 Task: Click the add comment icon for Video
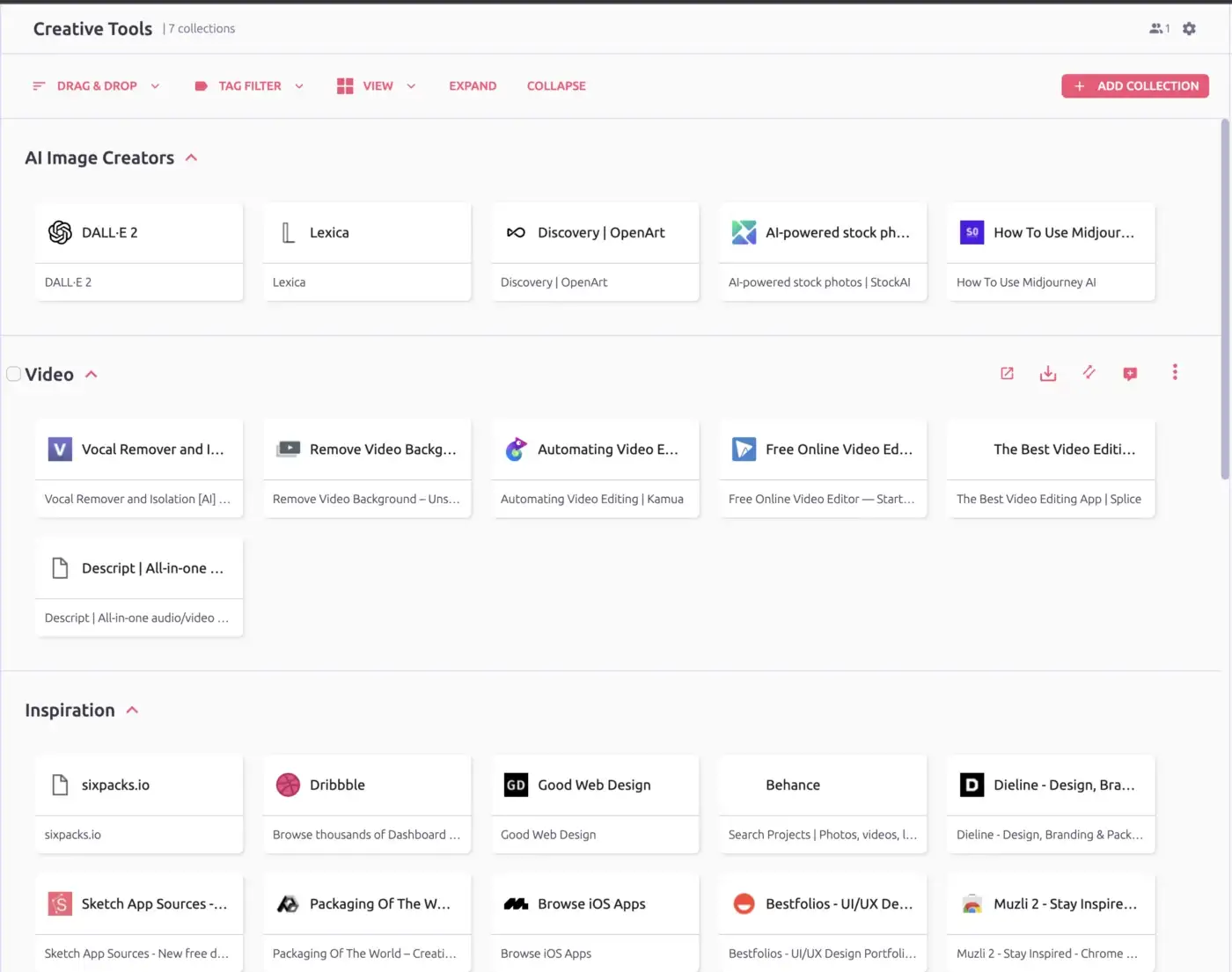click(1130, 374)
